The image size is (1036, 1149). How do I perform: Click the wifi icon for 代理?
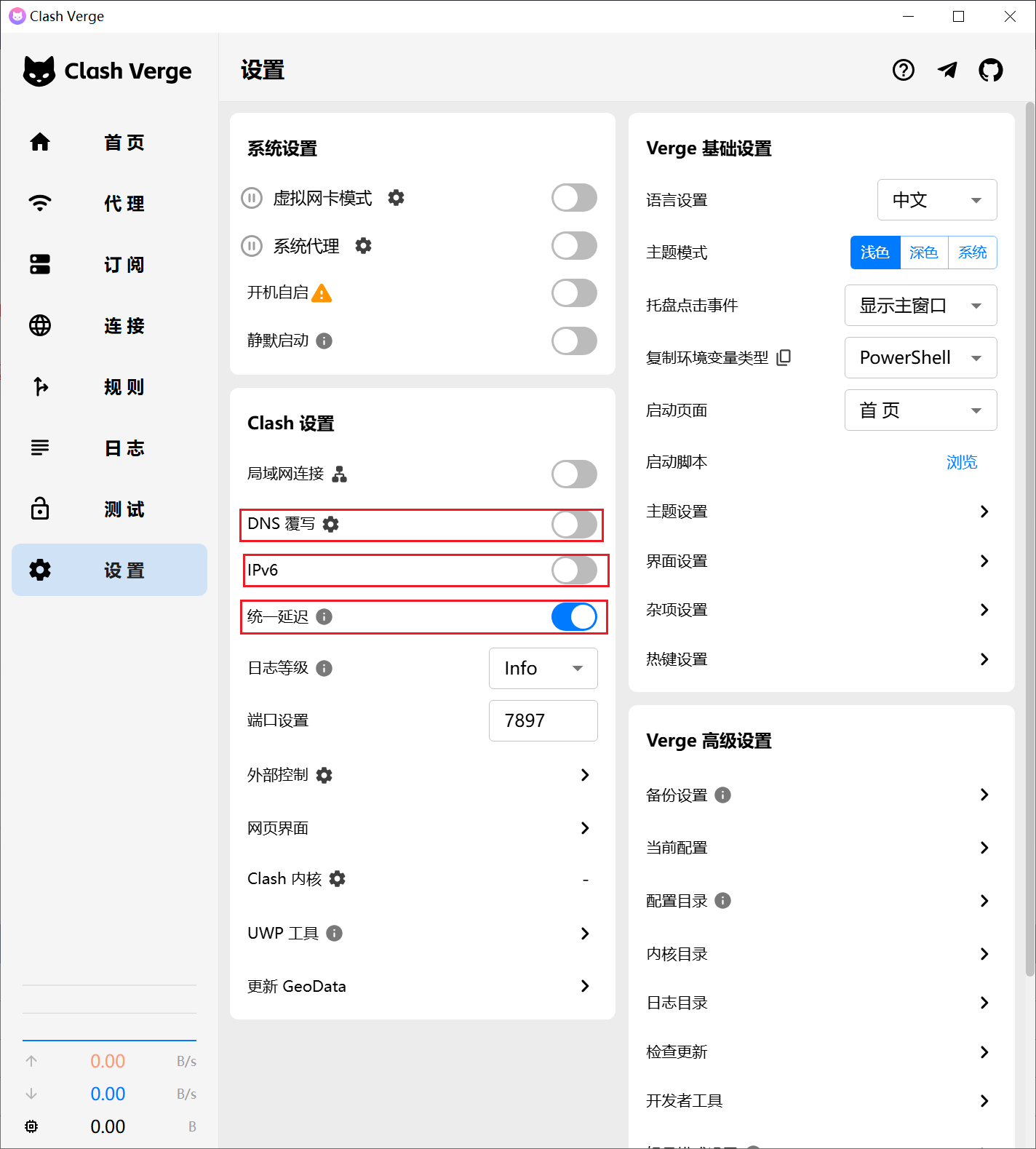(40, 203)
